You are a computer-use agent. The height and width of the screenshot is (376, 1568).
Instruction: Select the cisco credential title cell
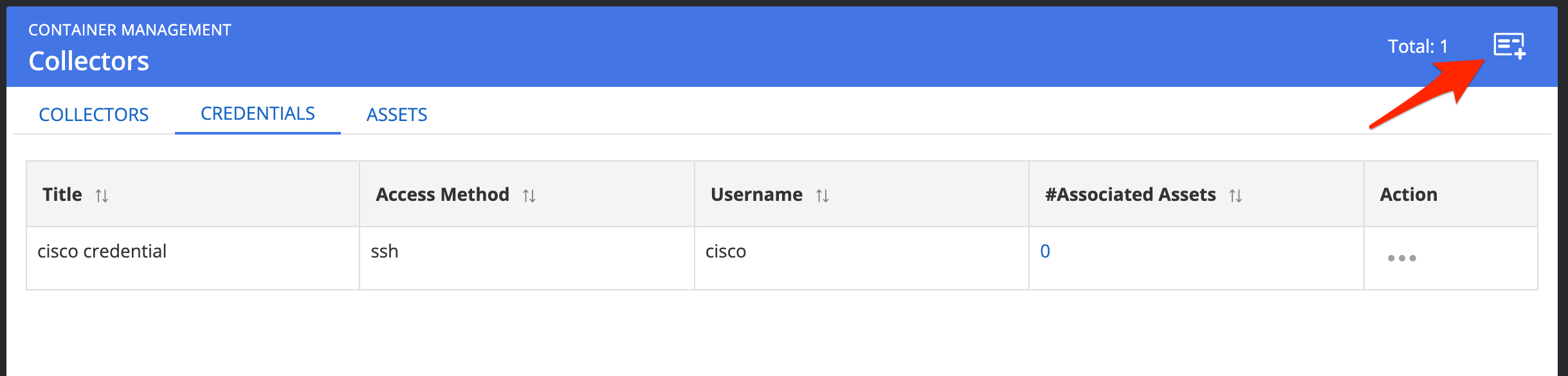click(102, 251)
